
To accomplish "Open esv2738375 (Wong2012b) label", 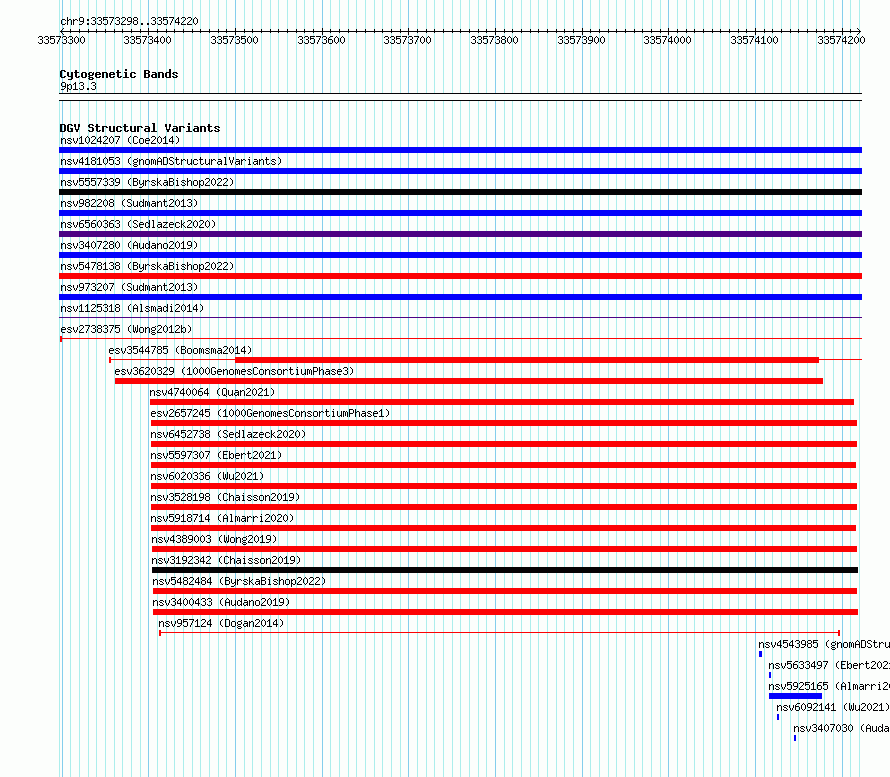I will tap(126, 329).
